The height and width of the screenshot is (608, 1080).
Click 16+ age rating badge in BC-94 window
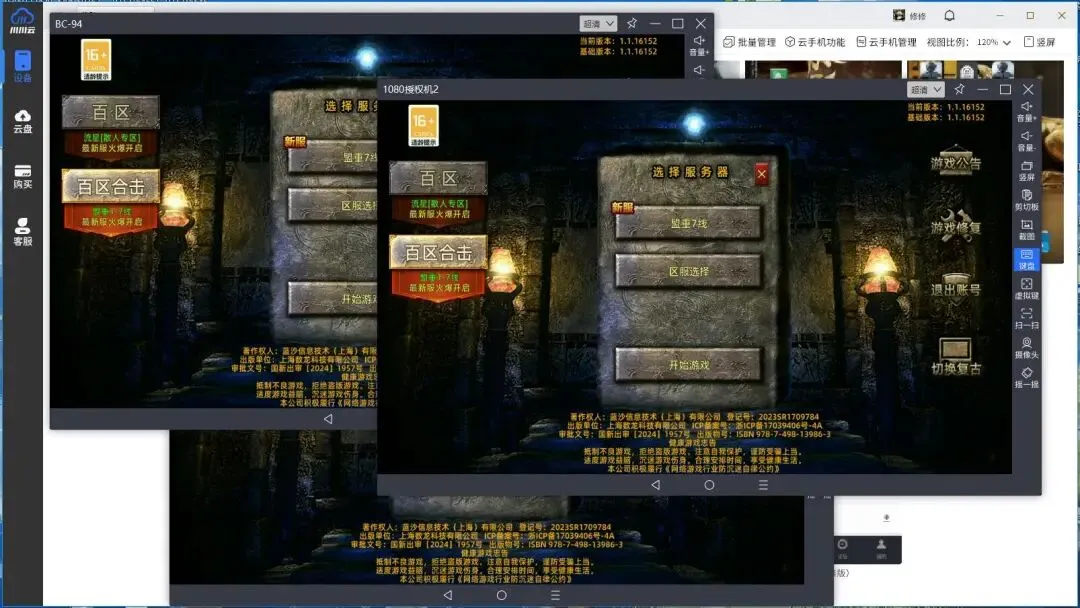point(96,60)
